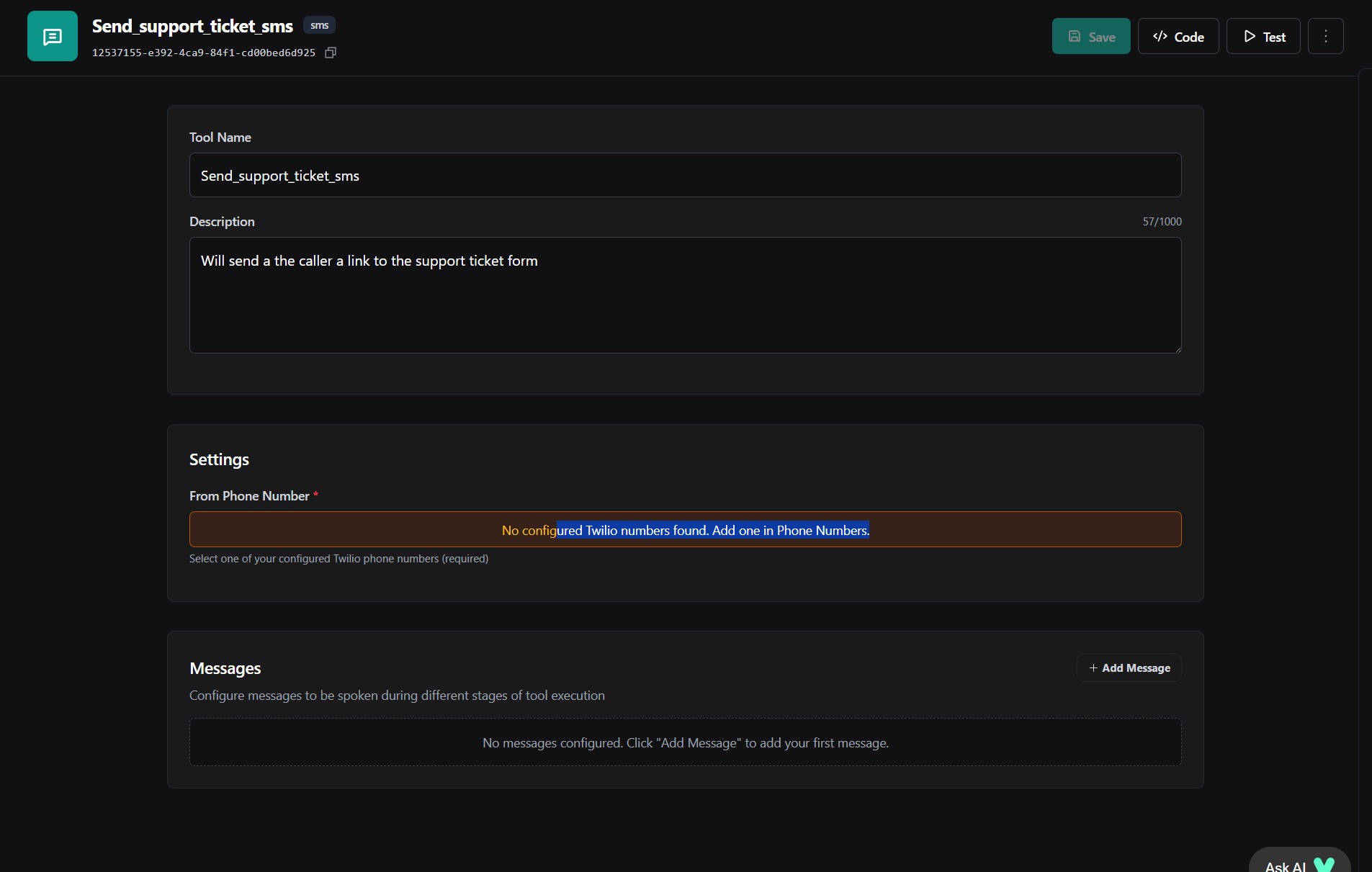Click the Save button

1090,36
